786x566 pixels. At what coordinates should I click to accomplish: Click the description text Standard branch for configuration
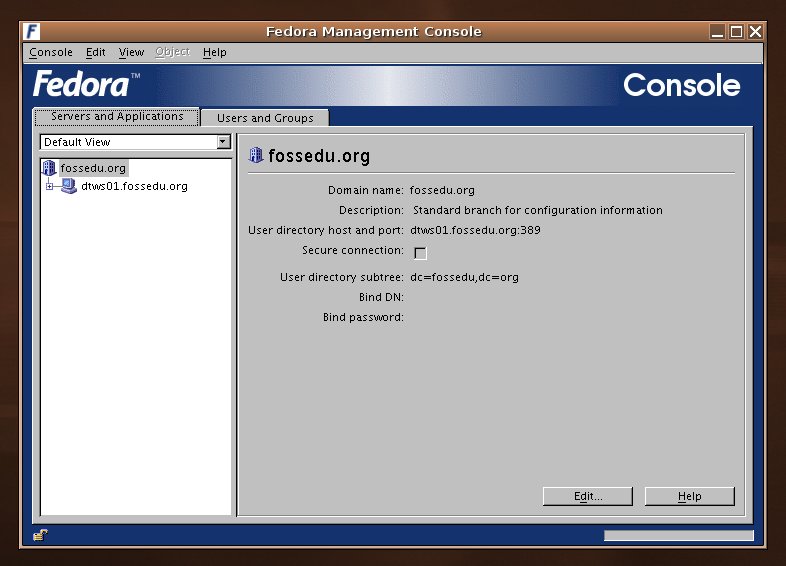pos(538,210)
